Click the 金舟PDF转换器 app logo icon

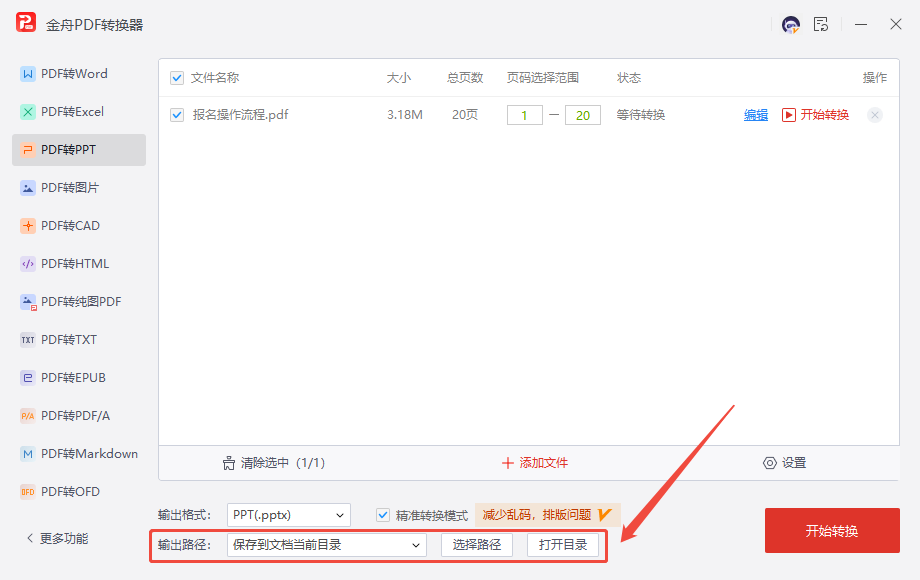pyautogui.click(x=26, y=23)
